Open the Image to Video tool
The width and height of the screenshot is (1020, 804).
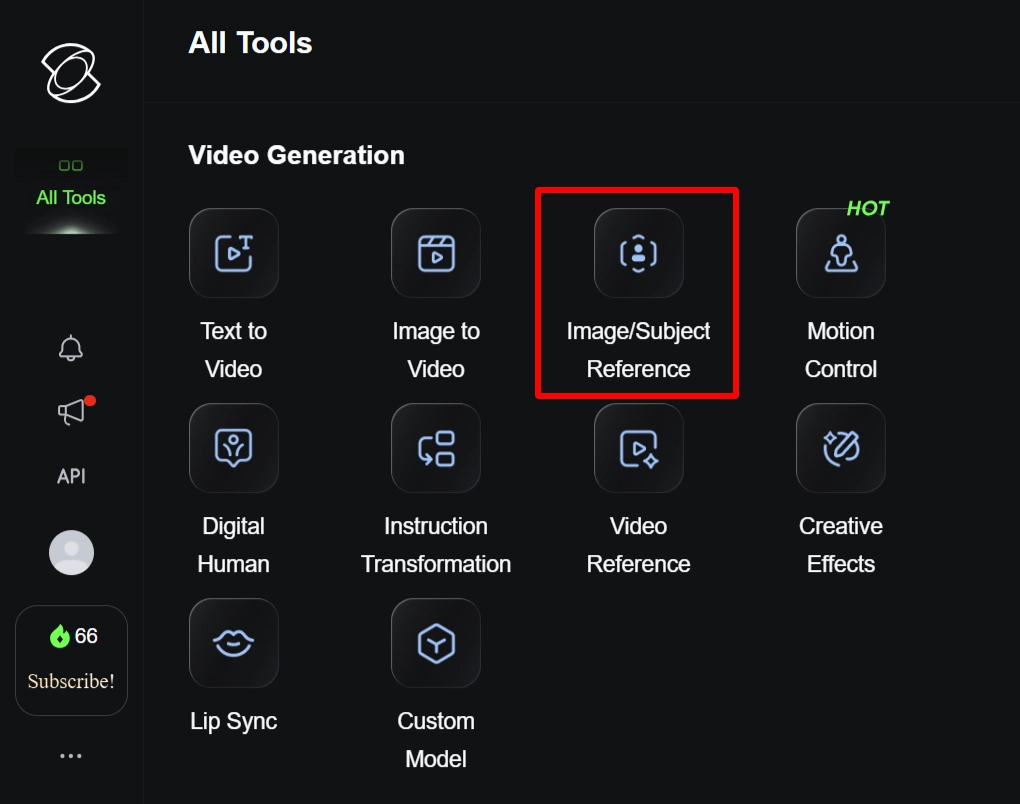[x=436, y=253]
